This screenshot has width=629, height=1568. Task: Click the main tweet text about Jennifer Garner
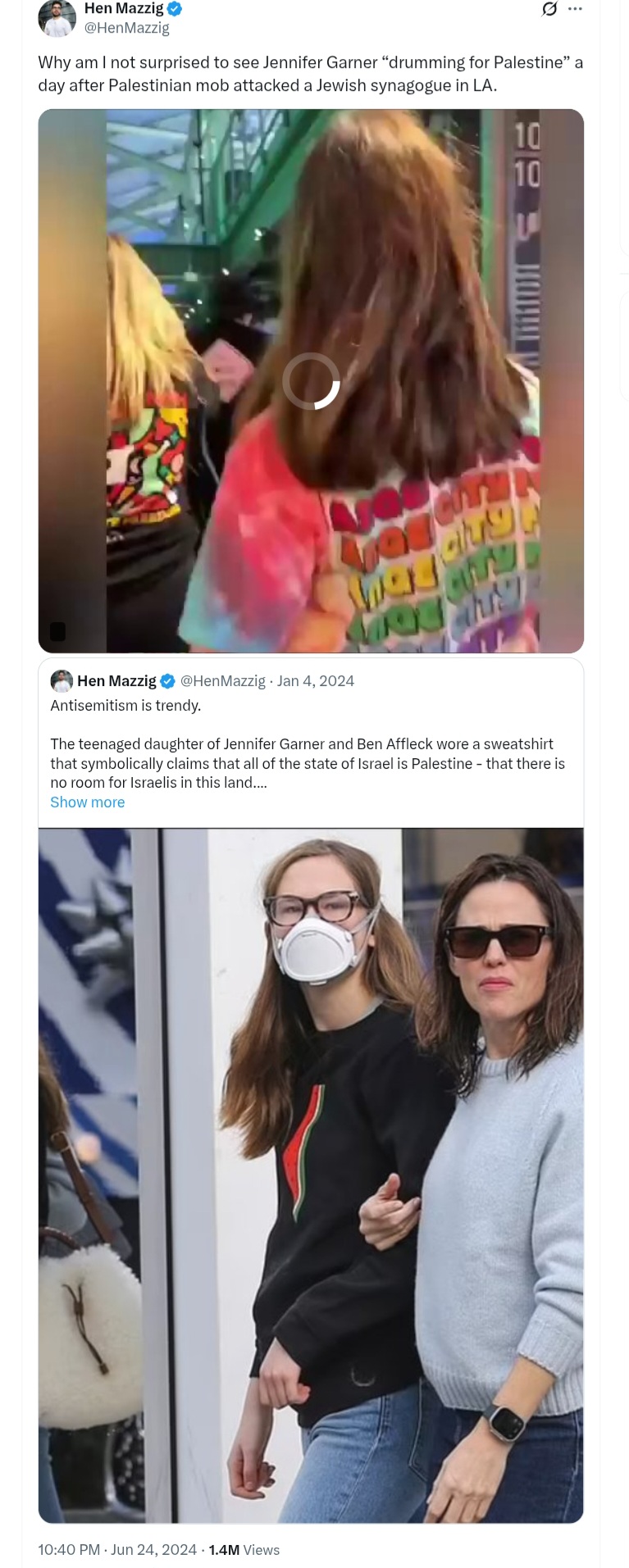click(x=310, y=74)
